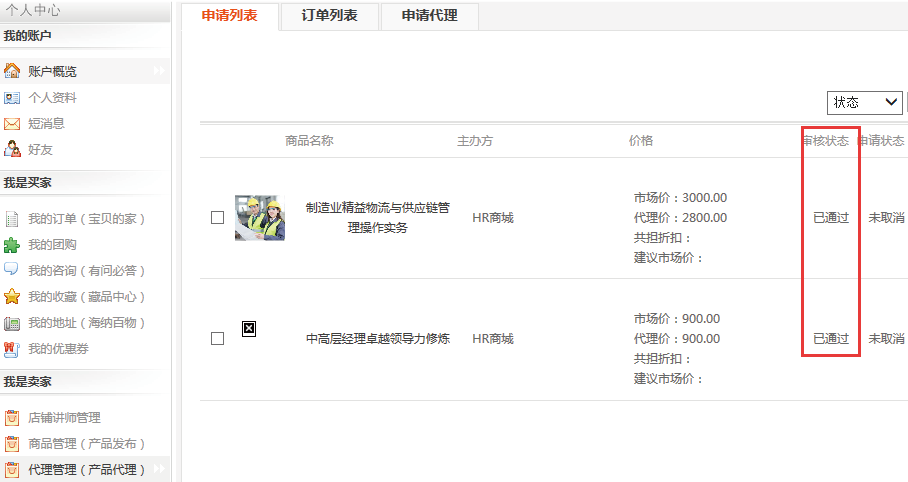Switch to the 订单列表 tab
Image resolution: width=908 pixels, height=482 pixels.
(329, 16)
